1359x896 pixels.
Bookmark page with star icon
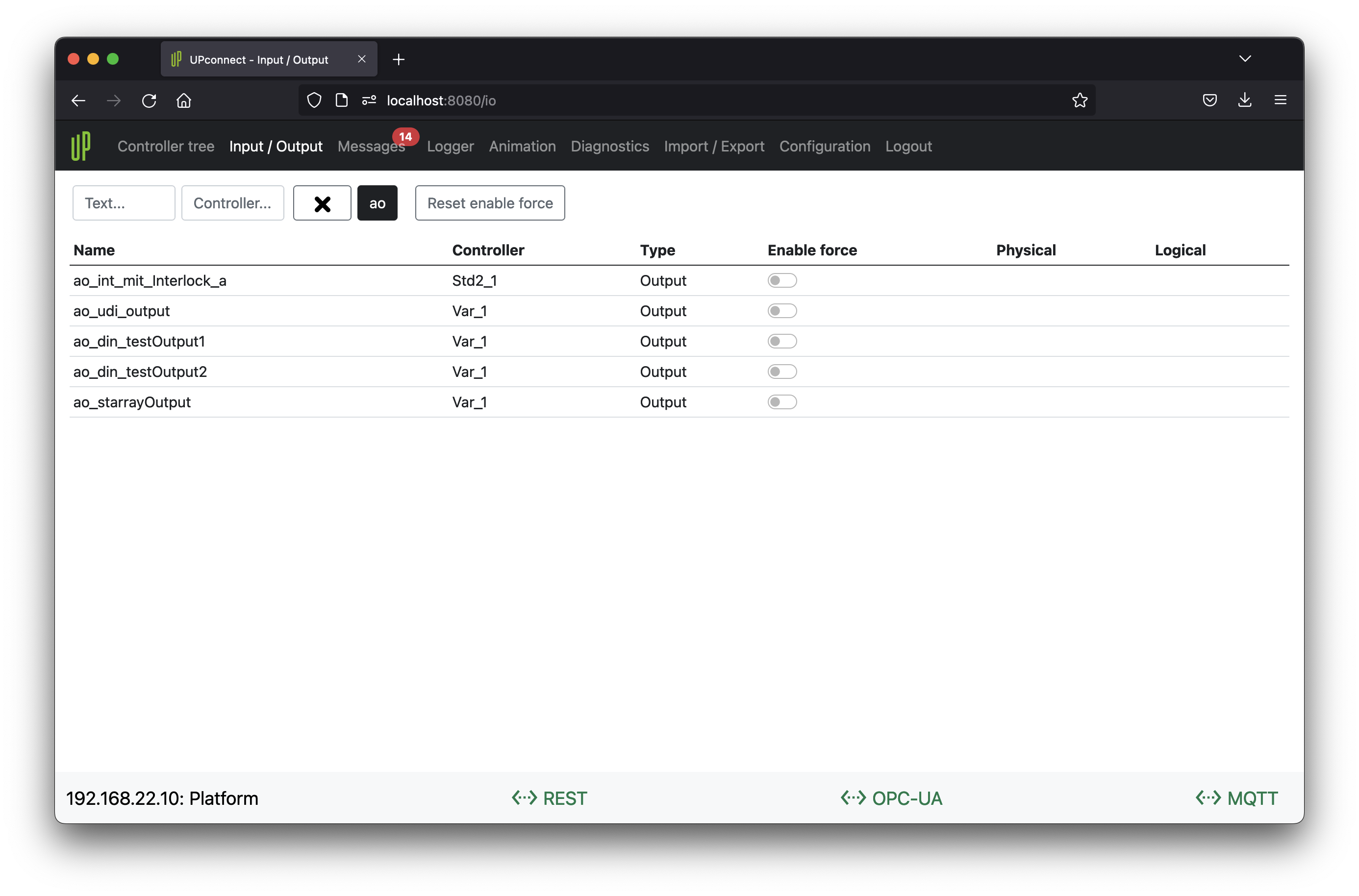(1080, 100)
